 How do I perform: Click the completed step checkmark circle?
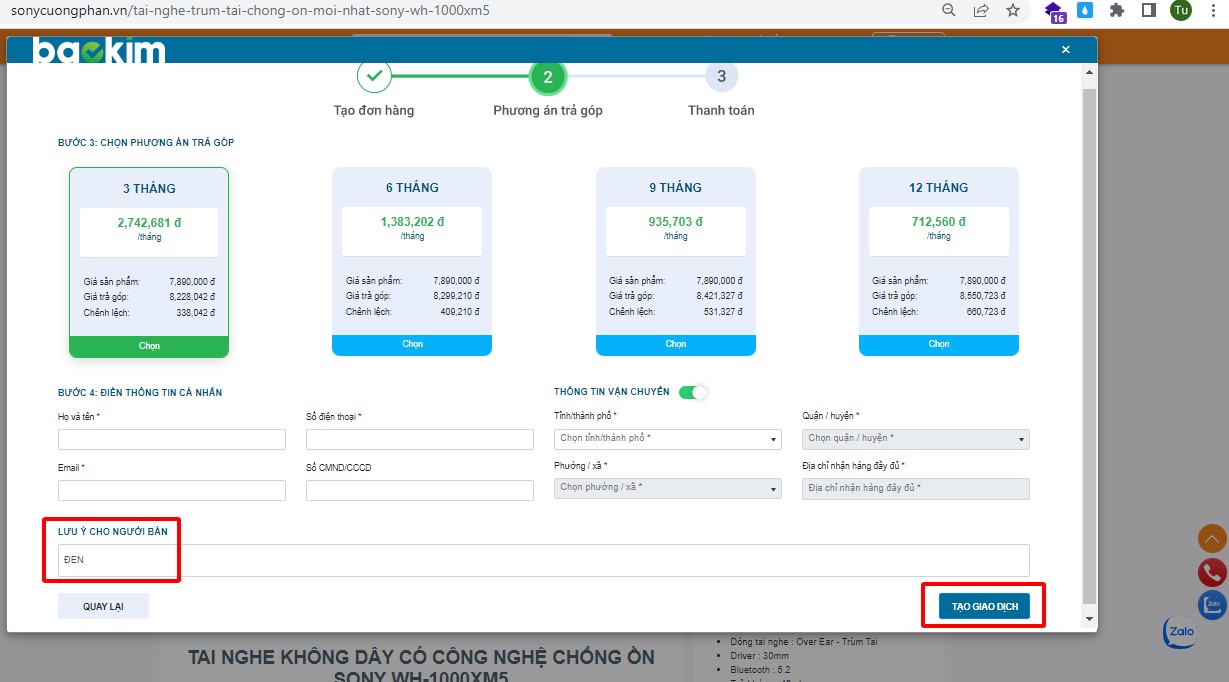click(x=374, y=76)
